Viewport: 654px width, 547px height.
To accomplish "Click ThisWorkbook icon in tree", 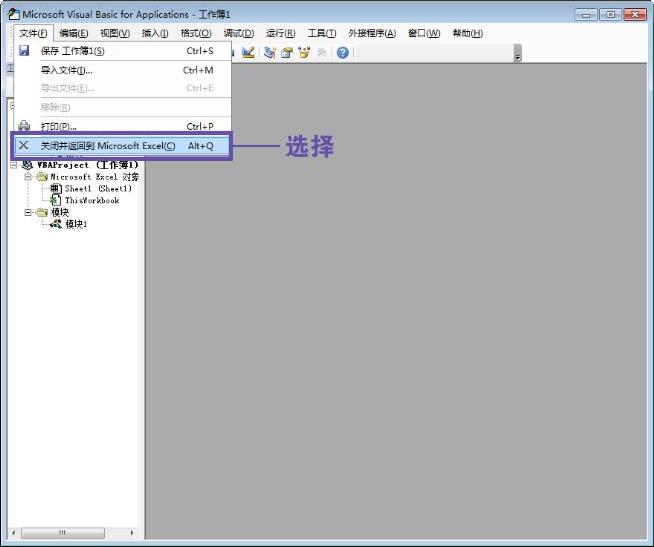I will pos(56,200).
